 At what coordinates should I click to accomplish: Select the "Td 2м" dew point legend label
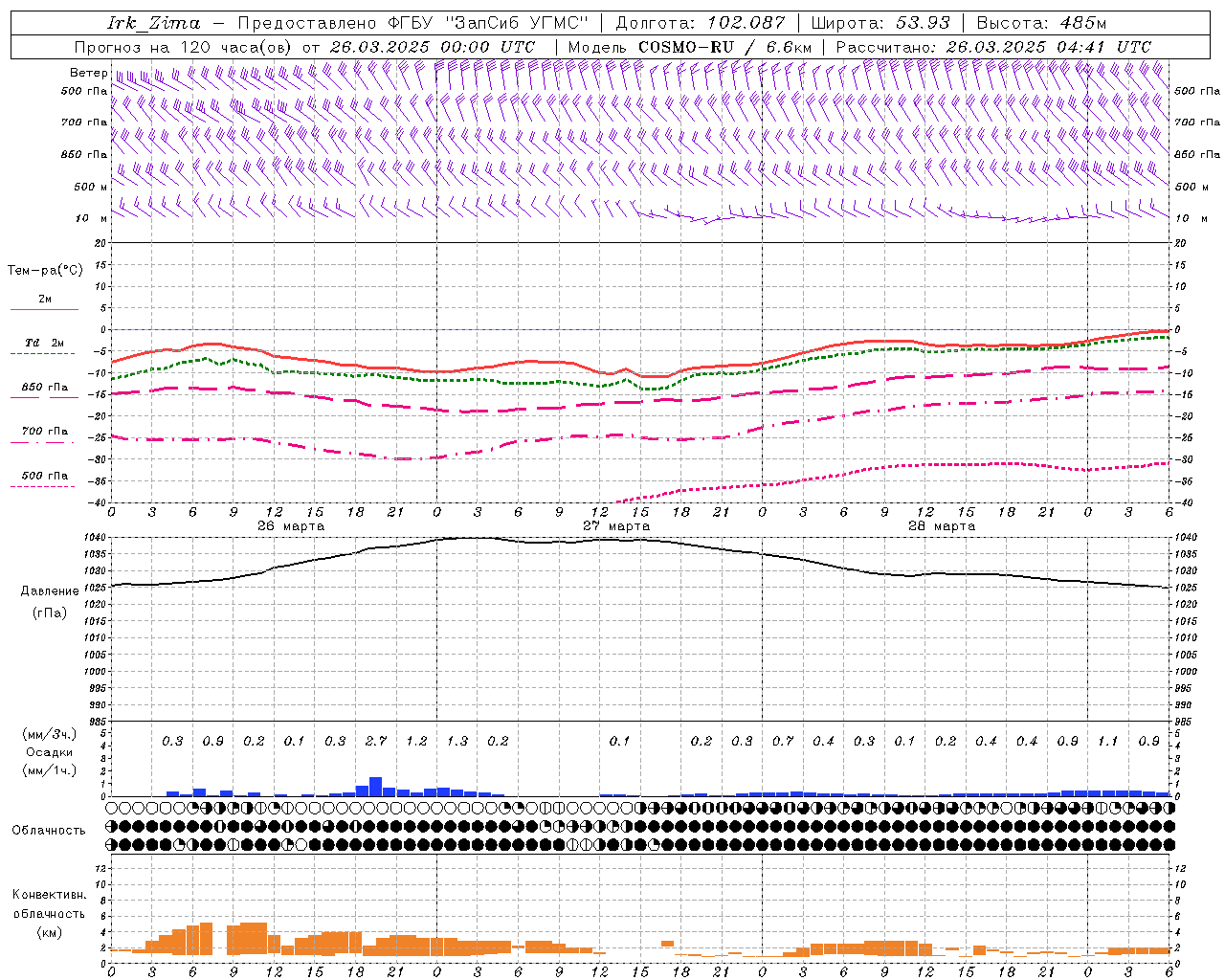[44, 343]
